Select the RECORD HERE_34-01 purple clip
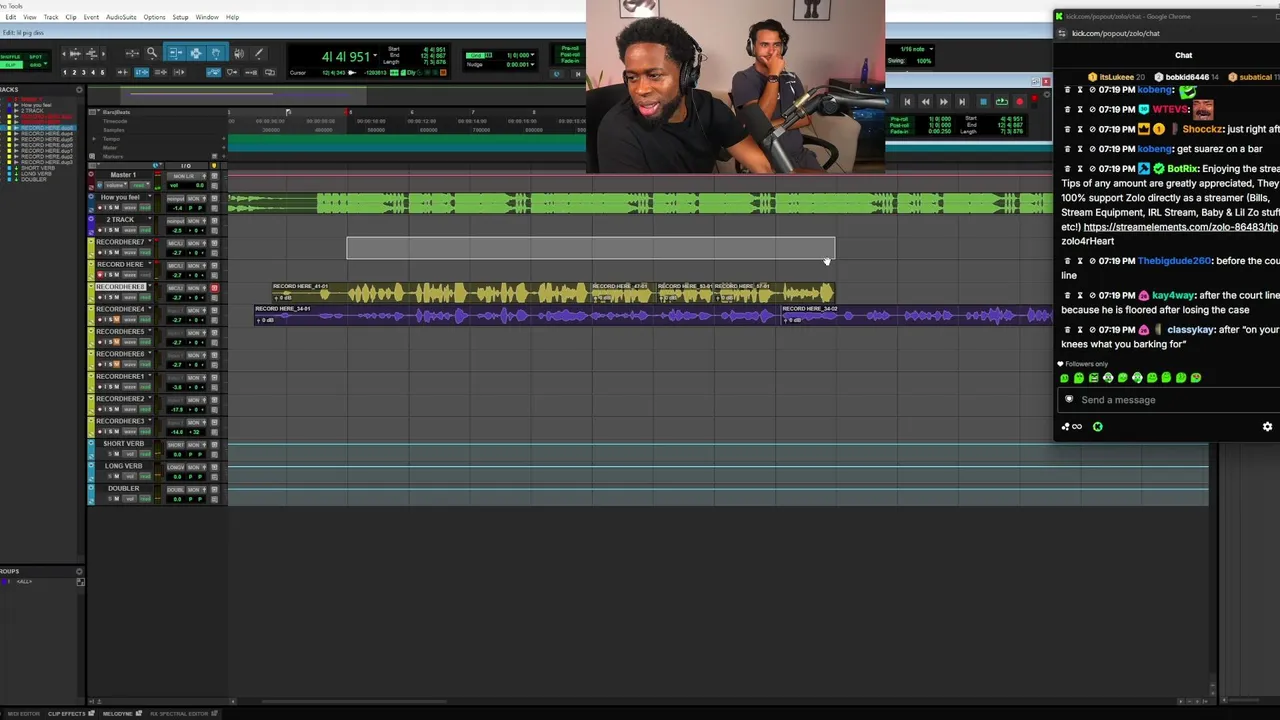Image resolution: width=1280 pixels, height=720 pixels. point(517,315)
